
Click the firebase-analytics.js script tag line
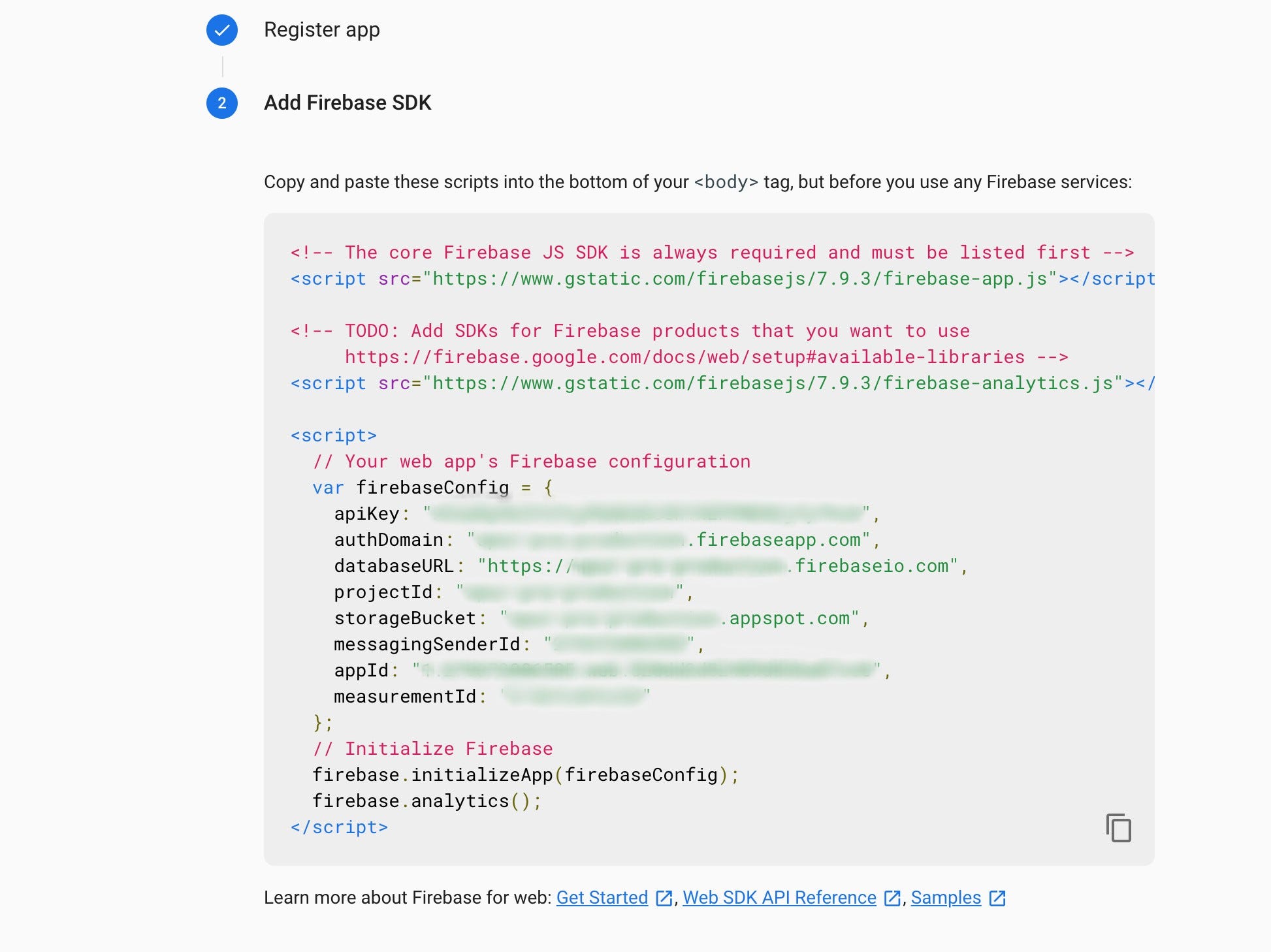(722, 383)
